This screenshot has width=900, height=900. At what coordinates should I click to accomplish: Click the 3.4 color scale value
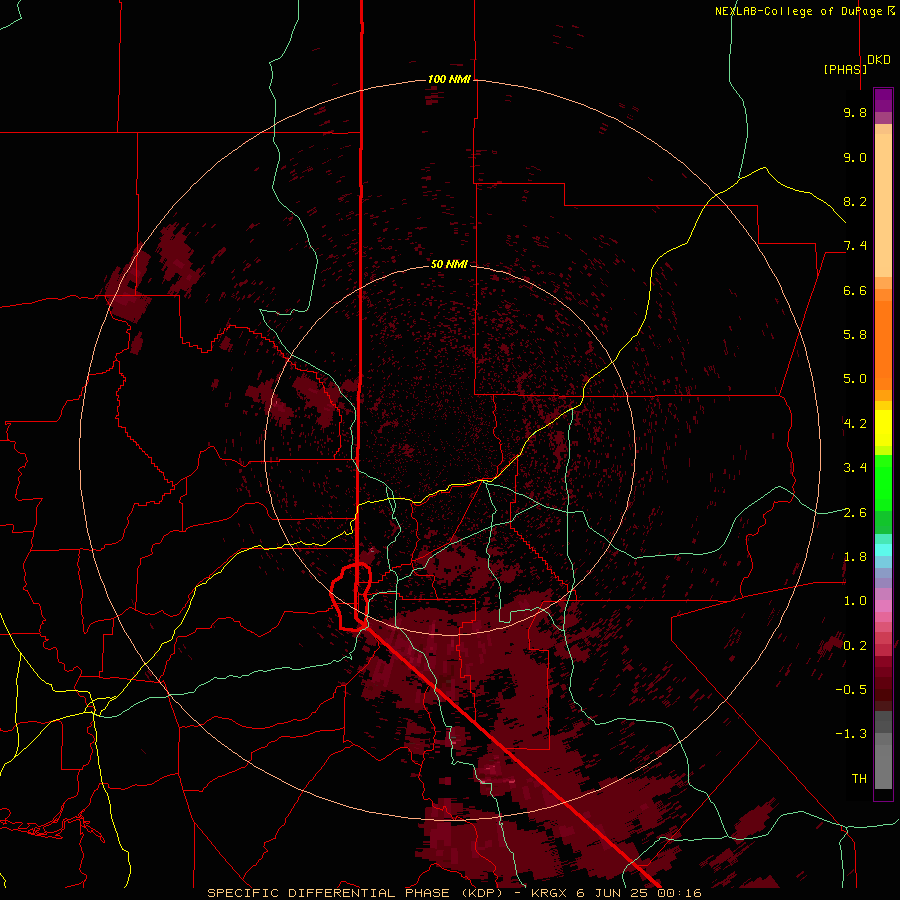click(x=855, y=468)
